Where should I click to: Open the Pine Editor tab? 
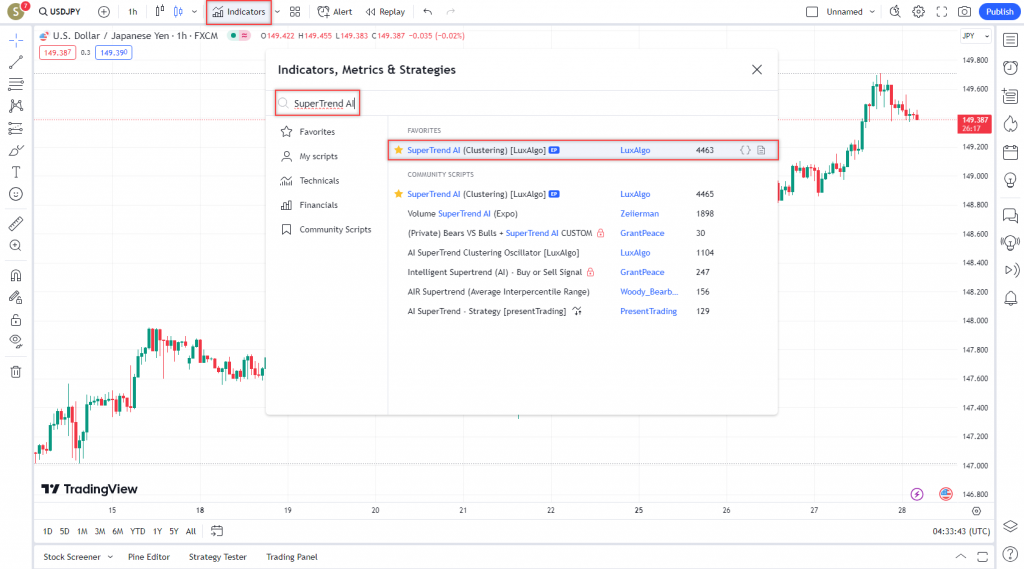pos(149,557)
